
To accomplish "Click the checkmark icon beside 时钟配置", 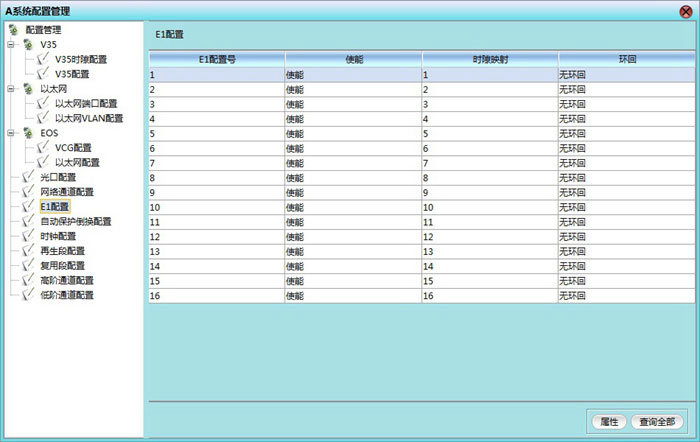I will [28, 236].
